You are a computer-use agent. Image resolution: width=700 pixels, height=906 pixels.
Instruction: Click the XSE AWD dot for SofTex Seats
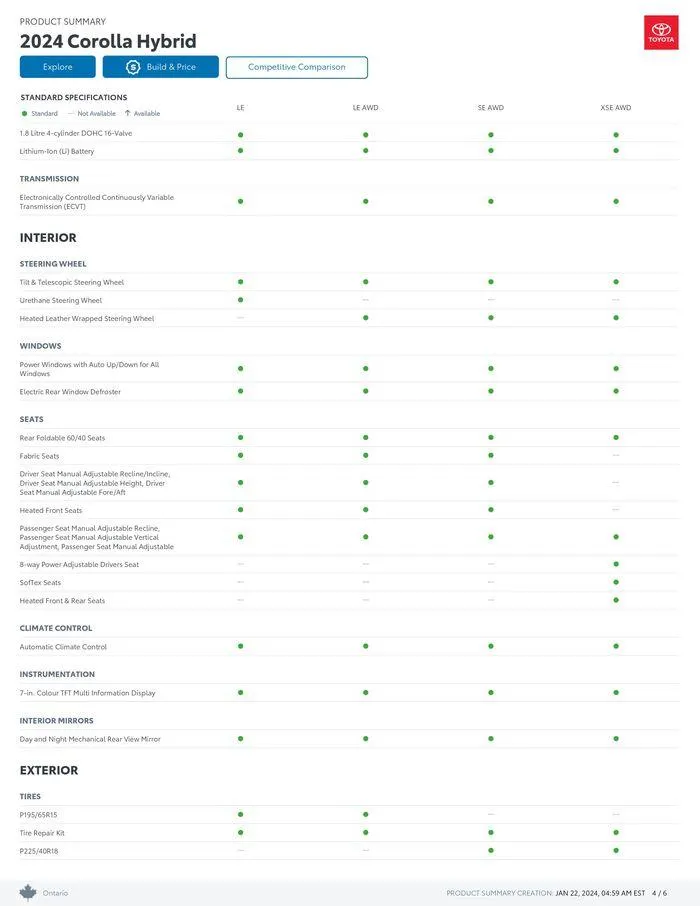tap(616, 583)
